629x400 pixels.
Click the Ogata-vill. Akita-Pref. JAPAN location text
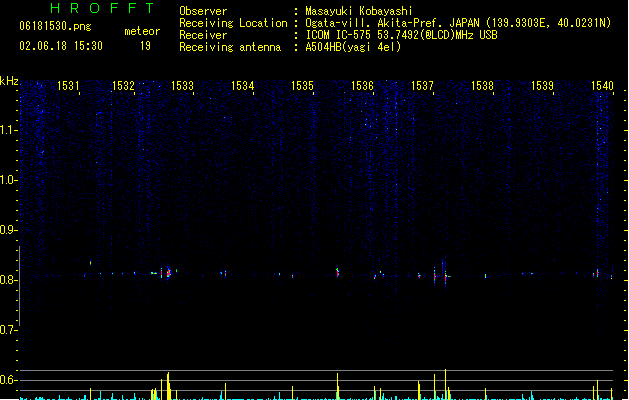[x=392, y=23]
